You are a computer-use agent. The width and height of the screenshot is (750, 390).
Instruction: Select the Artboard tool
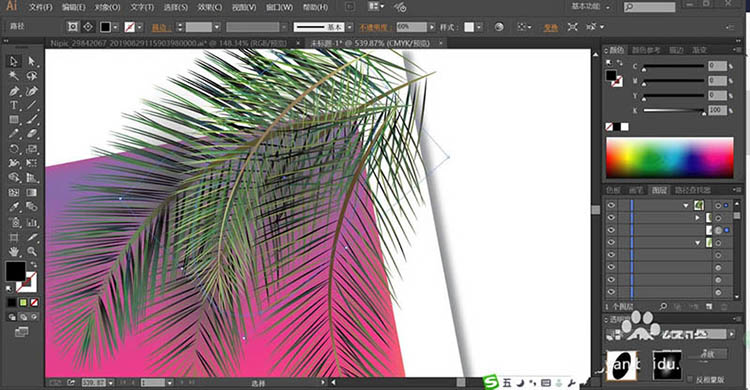pyautogui.click(x=13, y=237)
